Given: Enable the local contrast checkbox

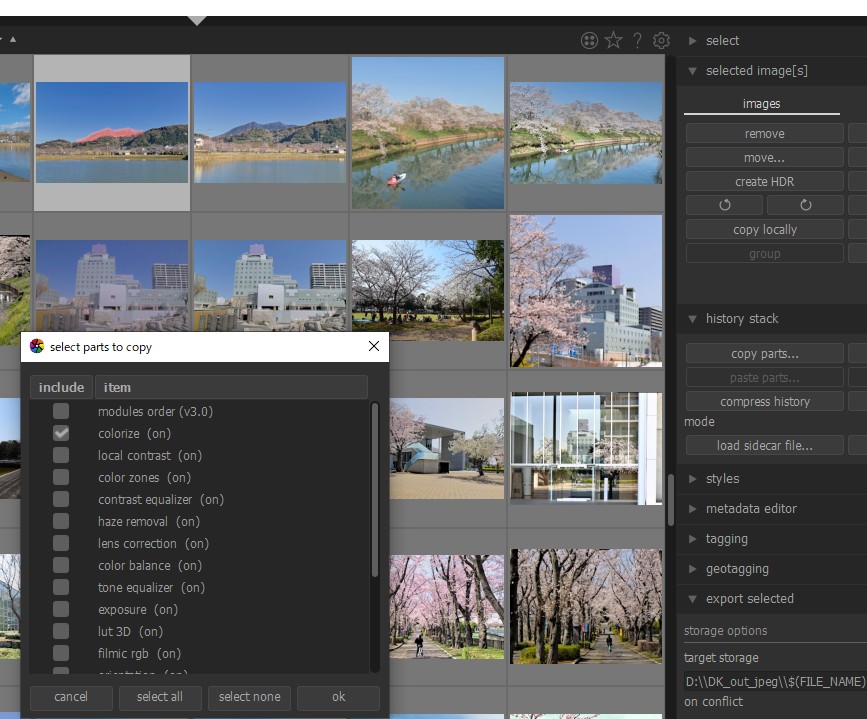Looking at the screenshot, I should pyautogui.click(x=61, y=455).
